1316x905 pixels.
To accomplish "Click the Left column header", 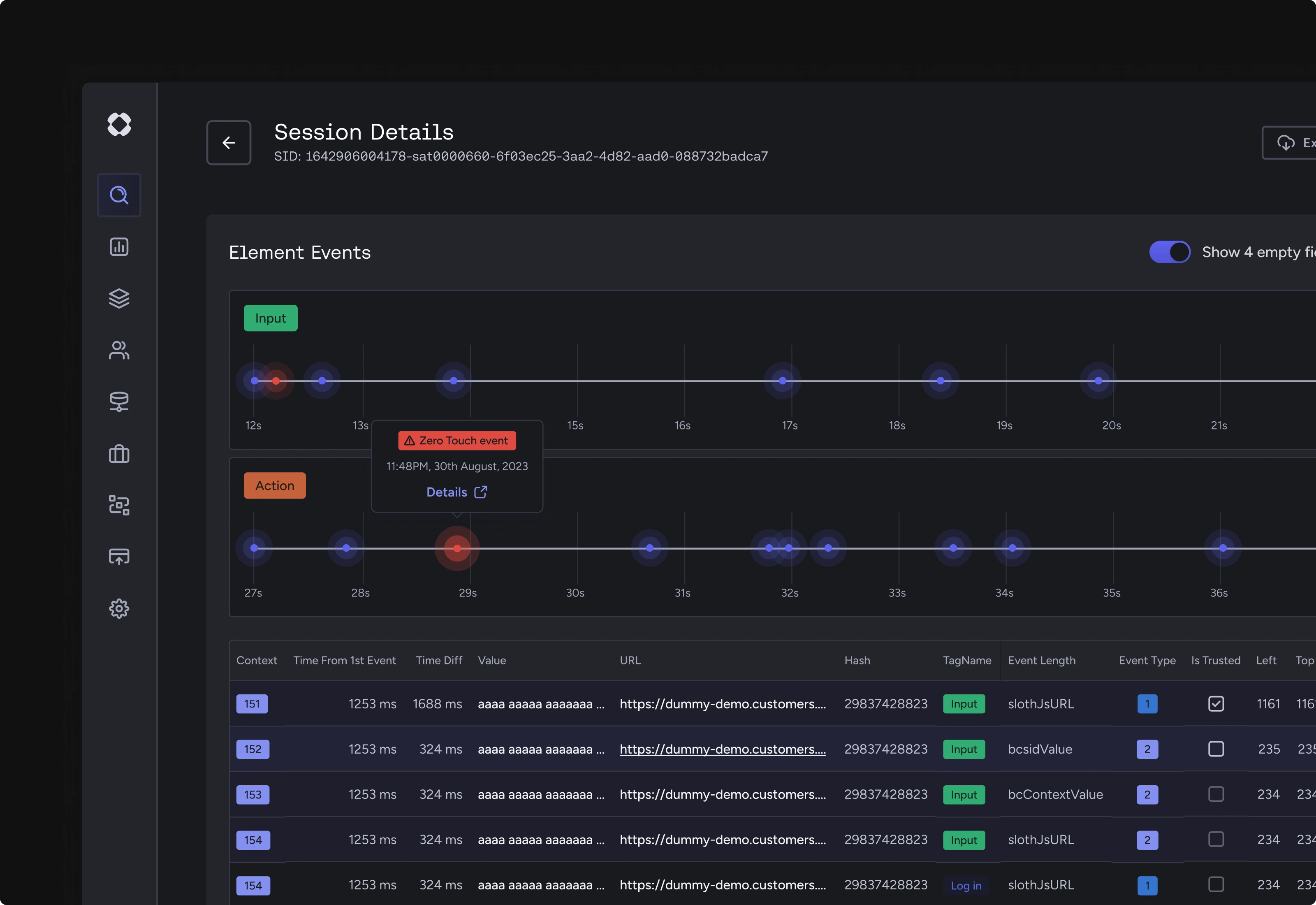I will tap(1266, 661).
